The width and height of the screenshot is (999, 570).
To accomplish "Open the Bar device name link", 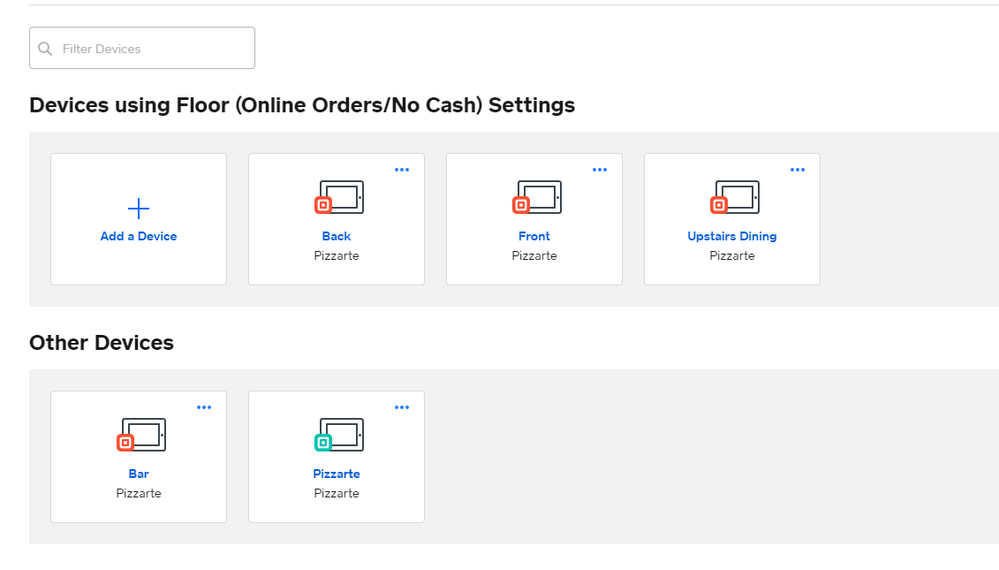I will [138, 474].
